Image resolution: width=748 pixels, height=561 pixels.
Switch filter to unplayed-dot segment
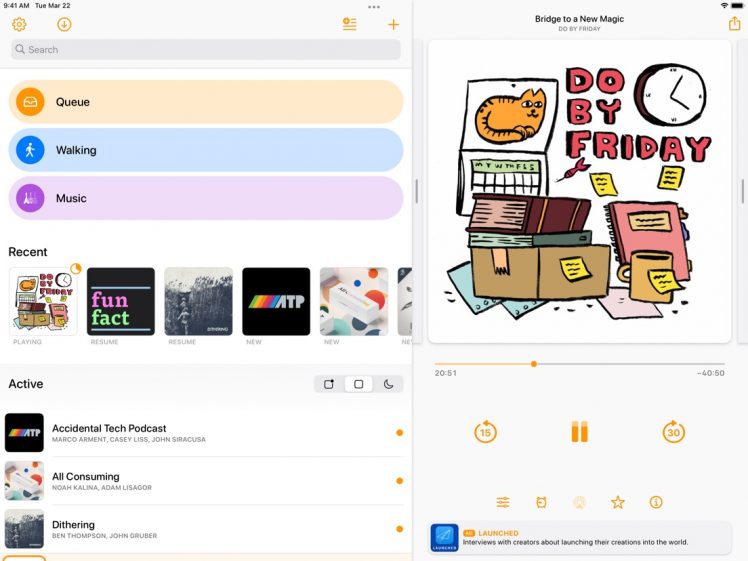pos(329,384)
